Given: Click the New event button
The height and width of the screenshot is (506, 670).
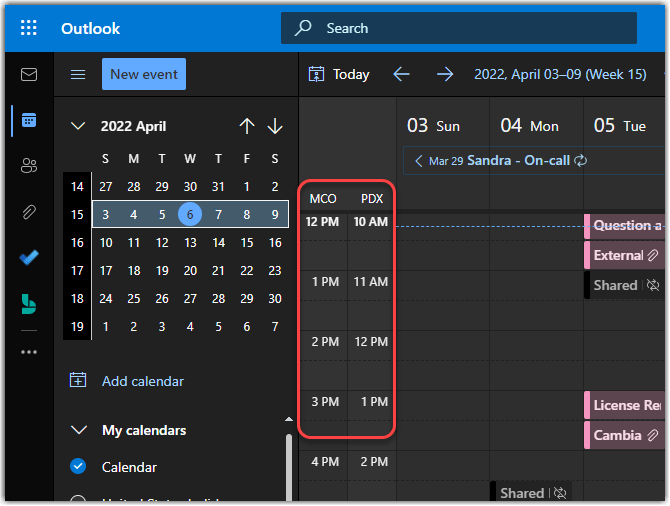Looking at the screenshot, I should point(144,74).
